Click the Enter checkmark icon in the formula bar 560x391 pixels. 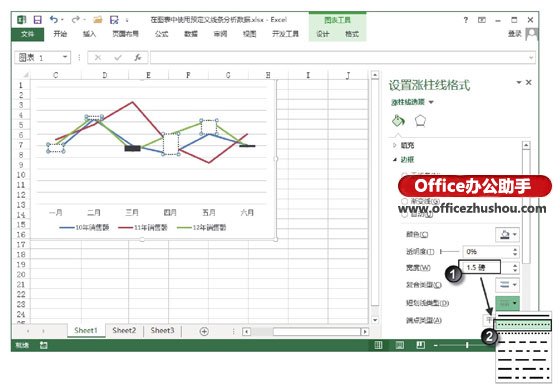(118, 57)
